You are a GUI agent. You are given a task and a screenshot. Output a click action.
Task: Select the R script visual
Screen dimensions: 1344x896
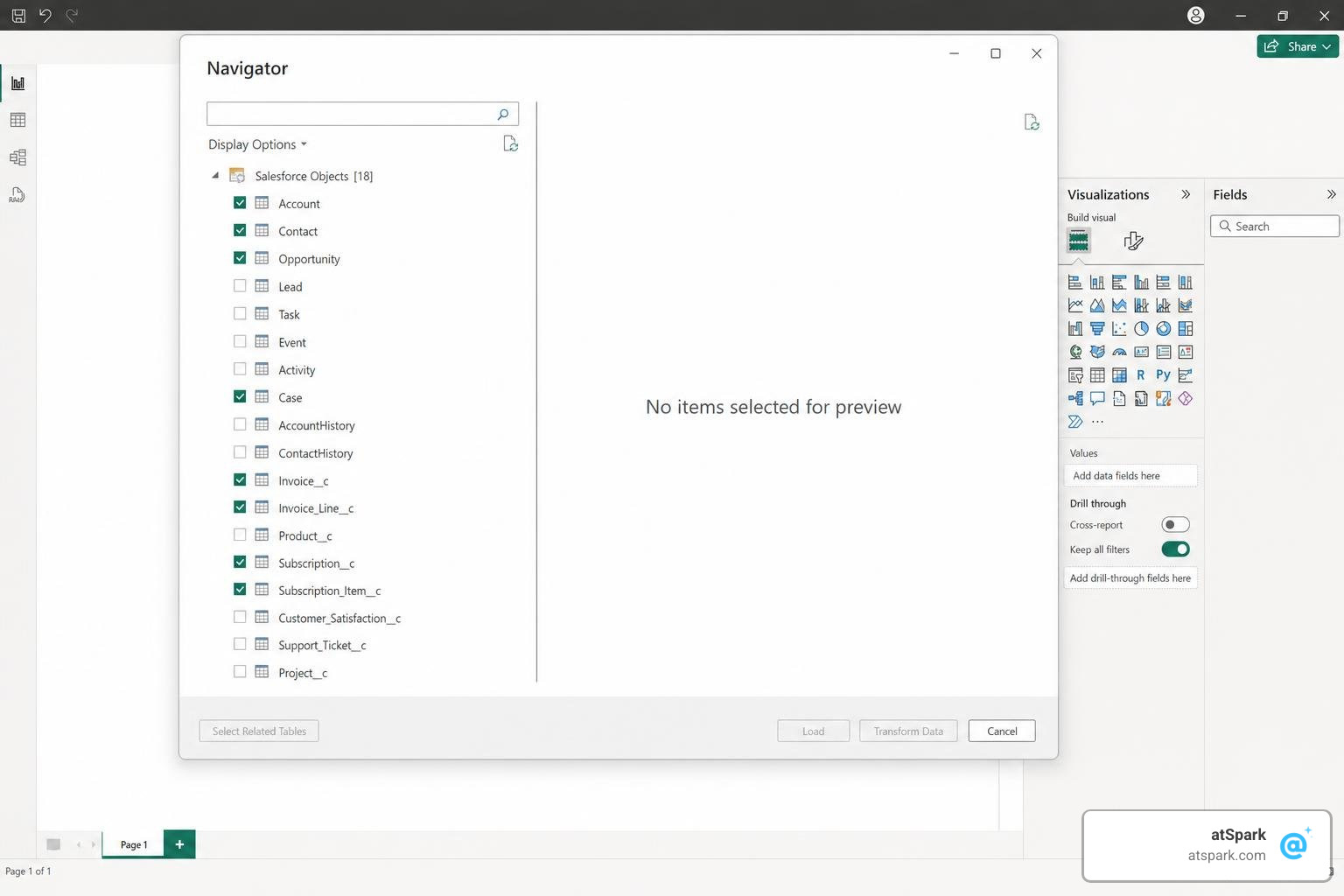pos(1141,375)
